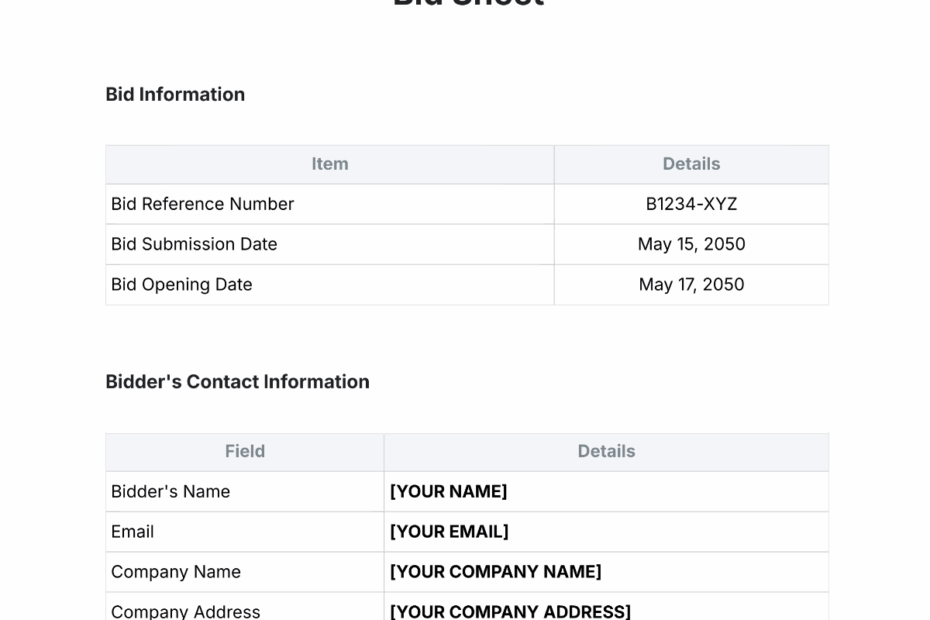This screenshot has width=930, height=620.
Task: Click the Bidder's Contact Information heading
Action: tap(237, 381)
